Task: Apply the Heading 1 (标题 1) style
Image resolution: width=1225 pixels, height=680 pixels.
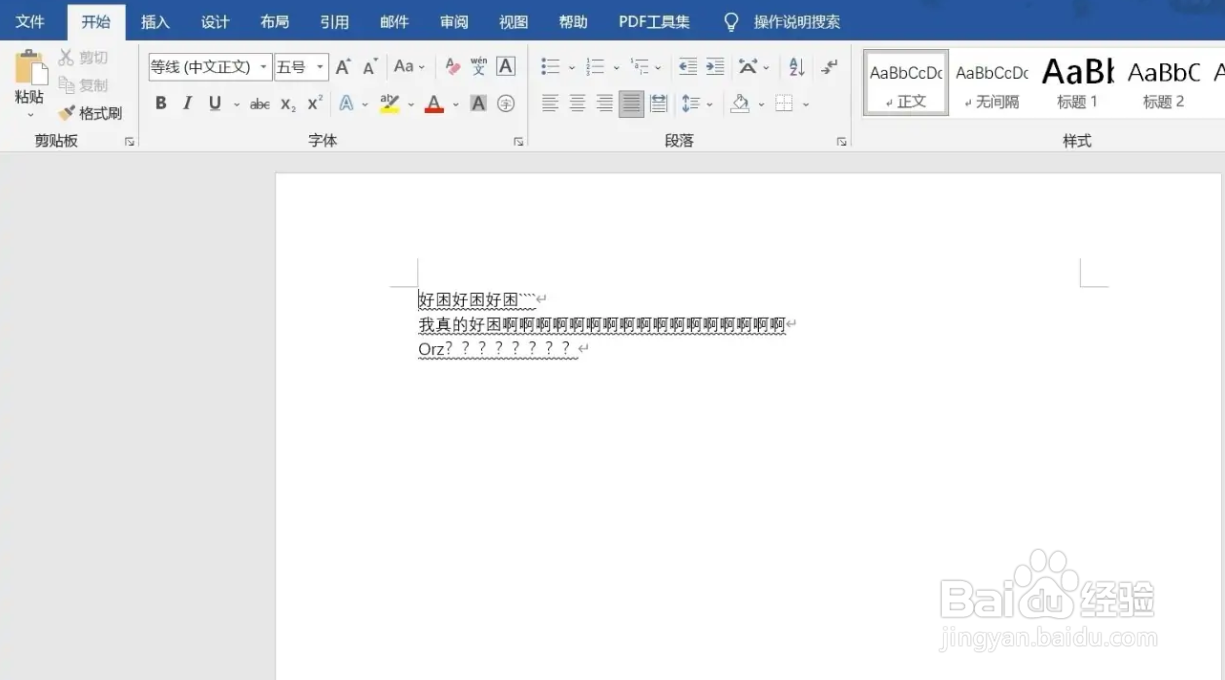Action: (1077, 83)
